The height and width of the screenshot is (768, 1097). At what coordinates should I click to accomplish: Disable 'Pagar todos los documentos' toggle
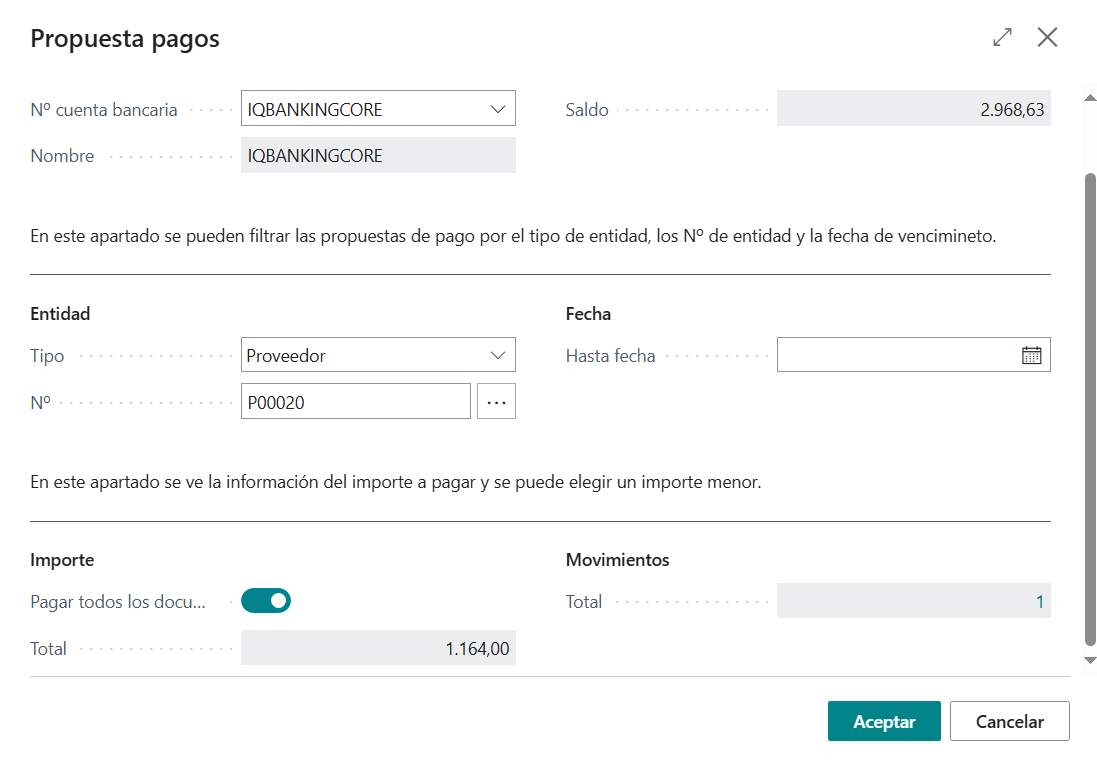tap(265, 600)
